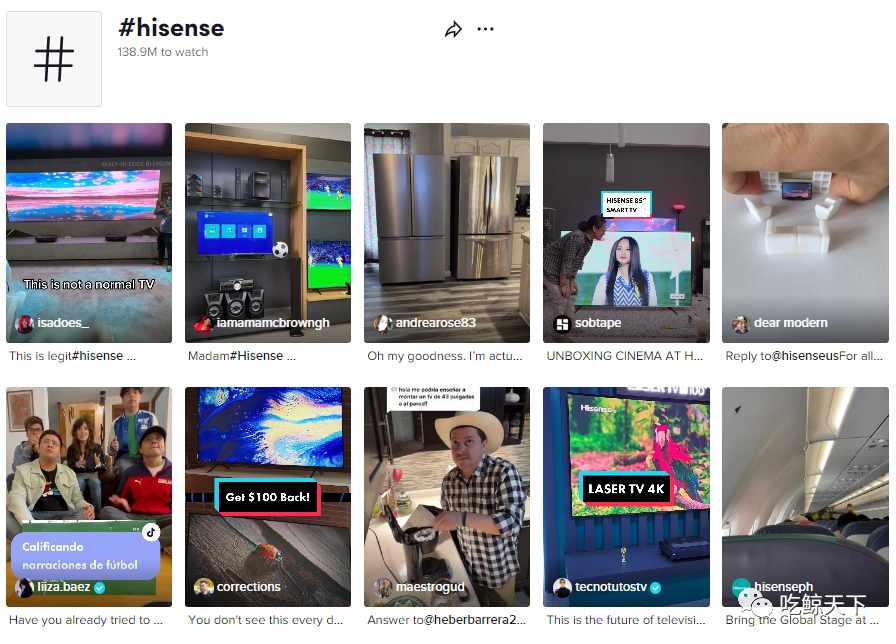The height and width of the screenshot is (644, 896).
Task: Open the "Calificando narraciones de fútbol" video
Action: coord(89,497)
